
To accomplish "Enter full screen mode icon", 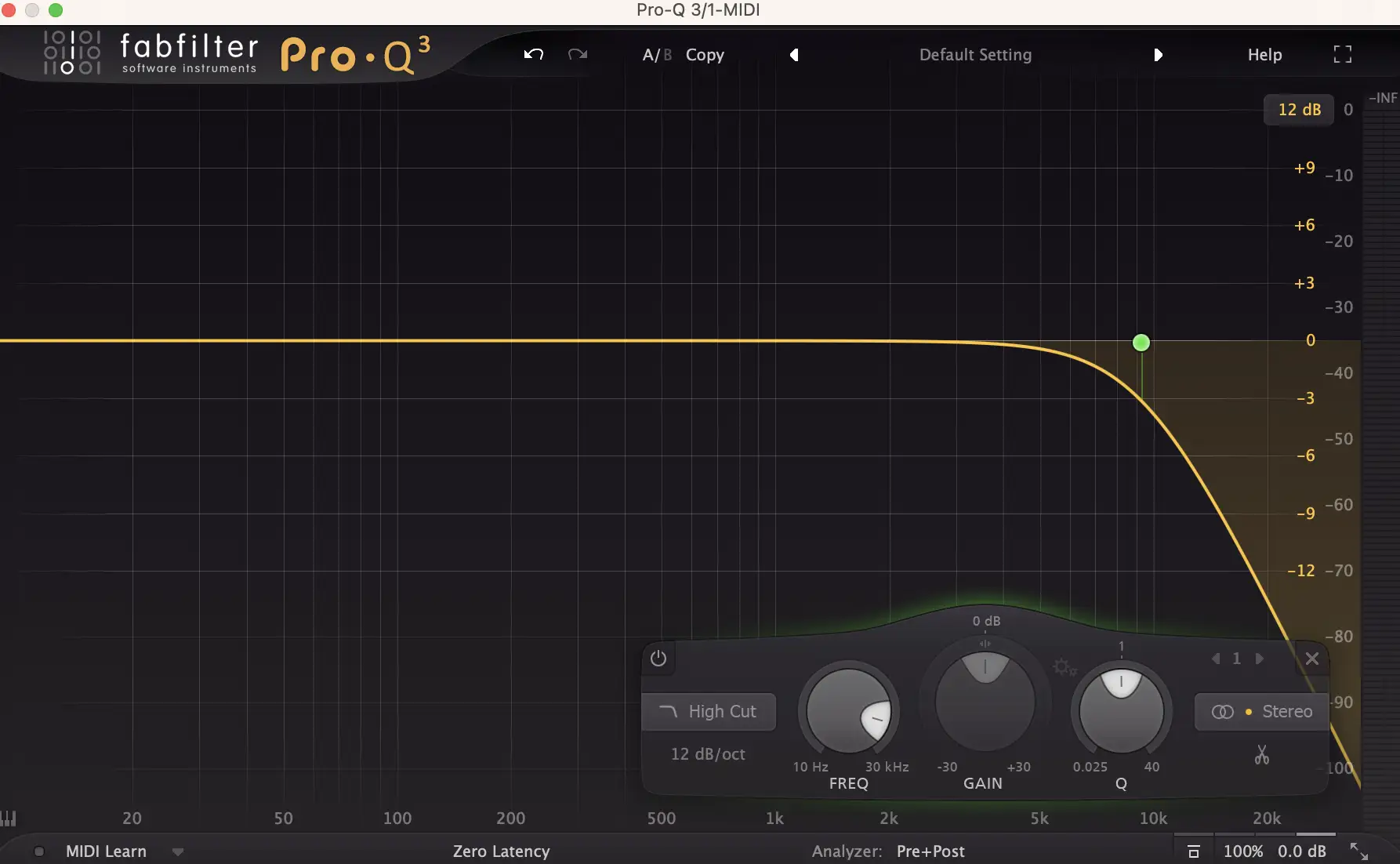I will [1342, 54].
